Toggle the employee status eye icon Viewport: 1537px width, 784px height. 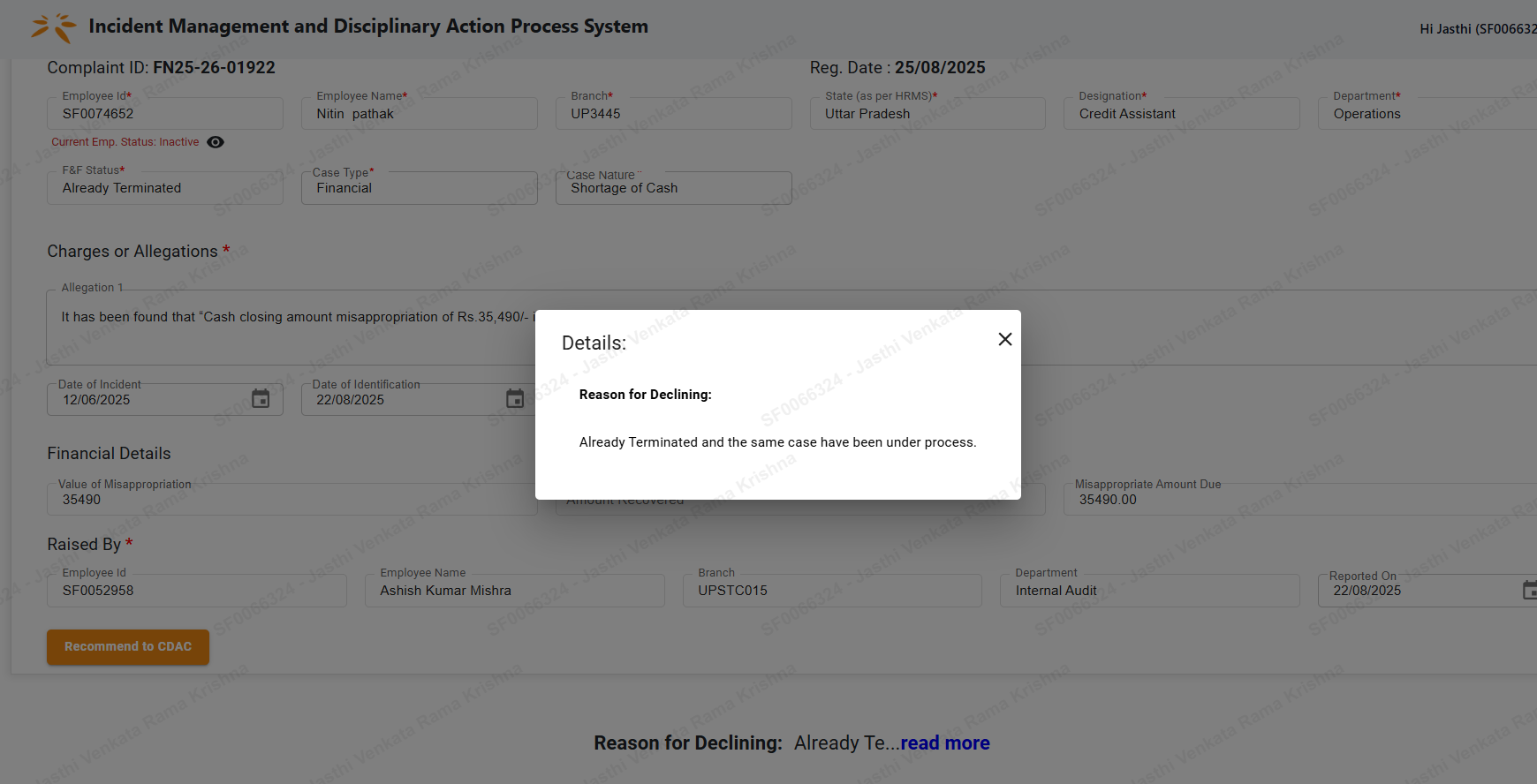click(216, 142)
